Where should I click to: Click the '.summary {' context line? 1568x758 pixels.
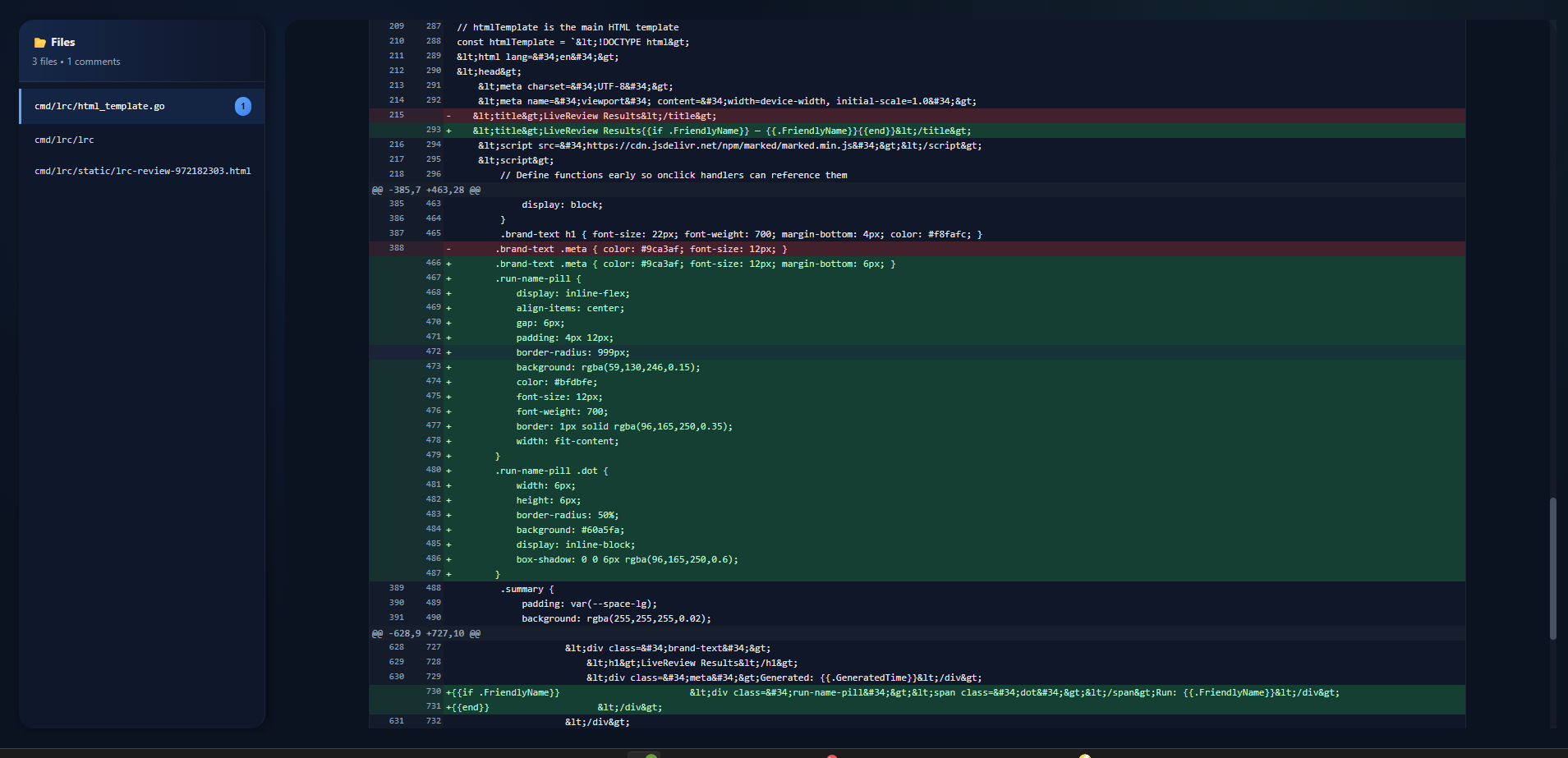click(x=527, y=590)
